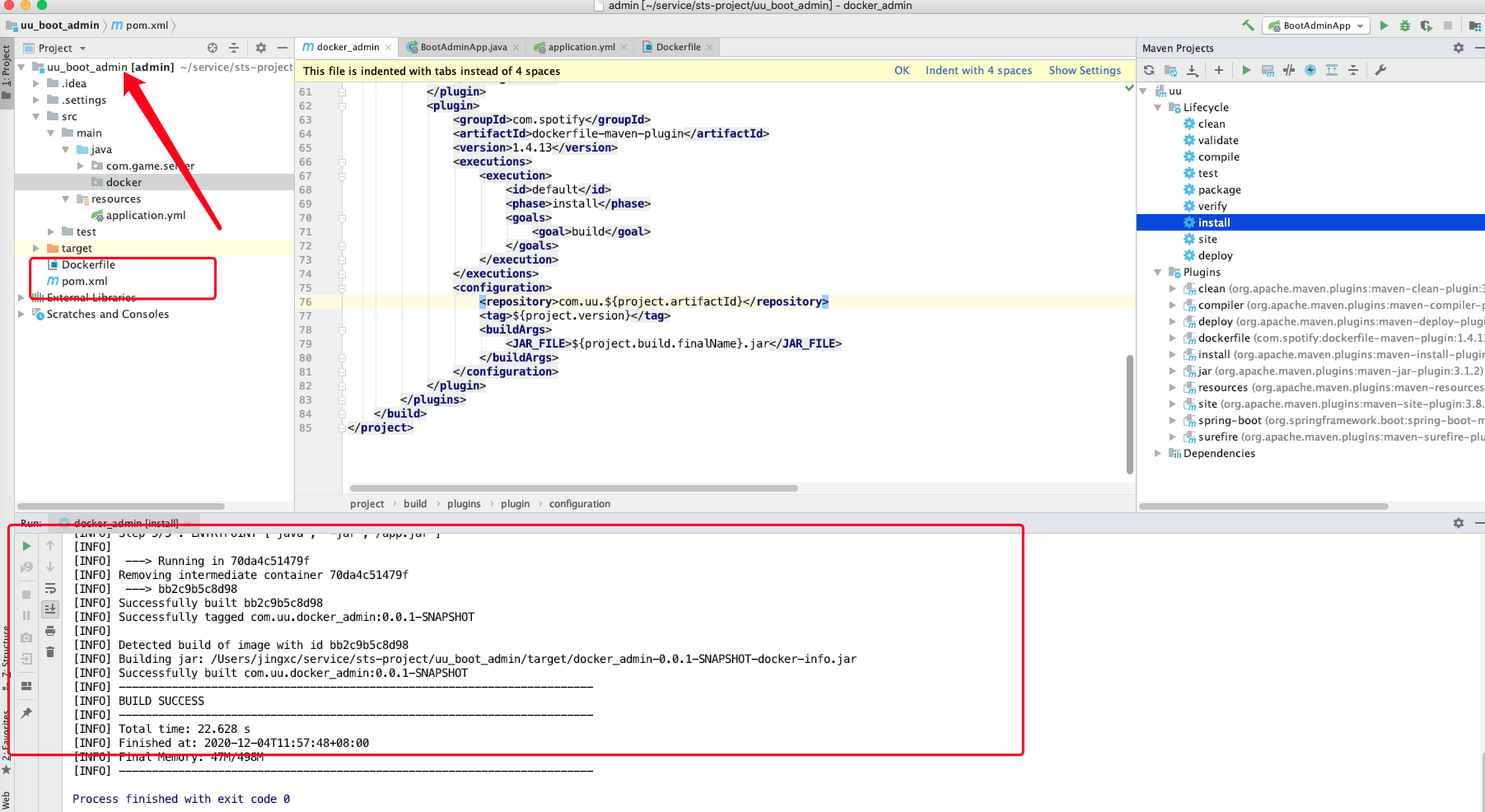The height and width of the screenshot is (812, 1485).
Task: Expand the Dependencies node in Maven panel
Action: pyautogui.click(x=1158, y=453)
